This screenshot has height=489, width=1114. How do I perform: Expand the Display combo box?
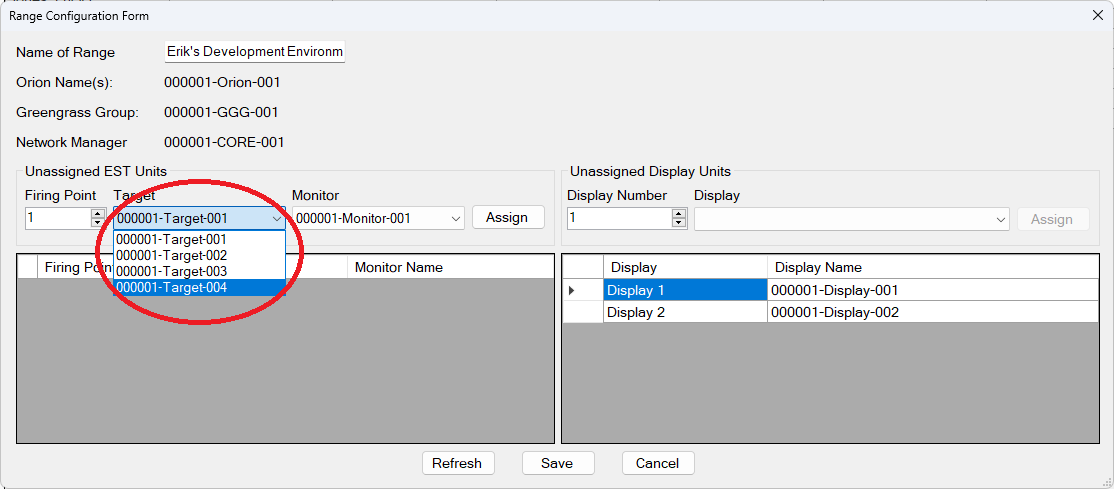coord(1001,220)
